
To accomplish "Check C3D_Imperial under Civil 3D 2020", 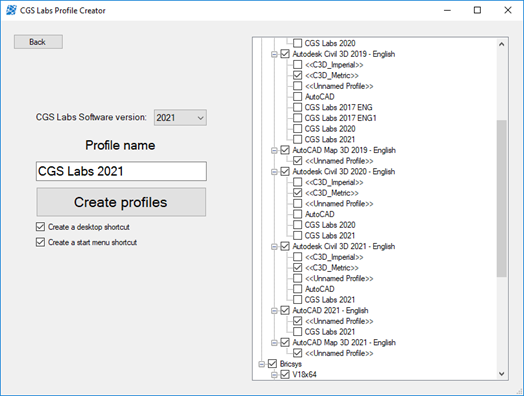I will 297,182.
